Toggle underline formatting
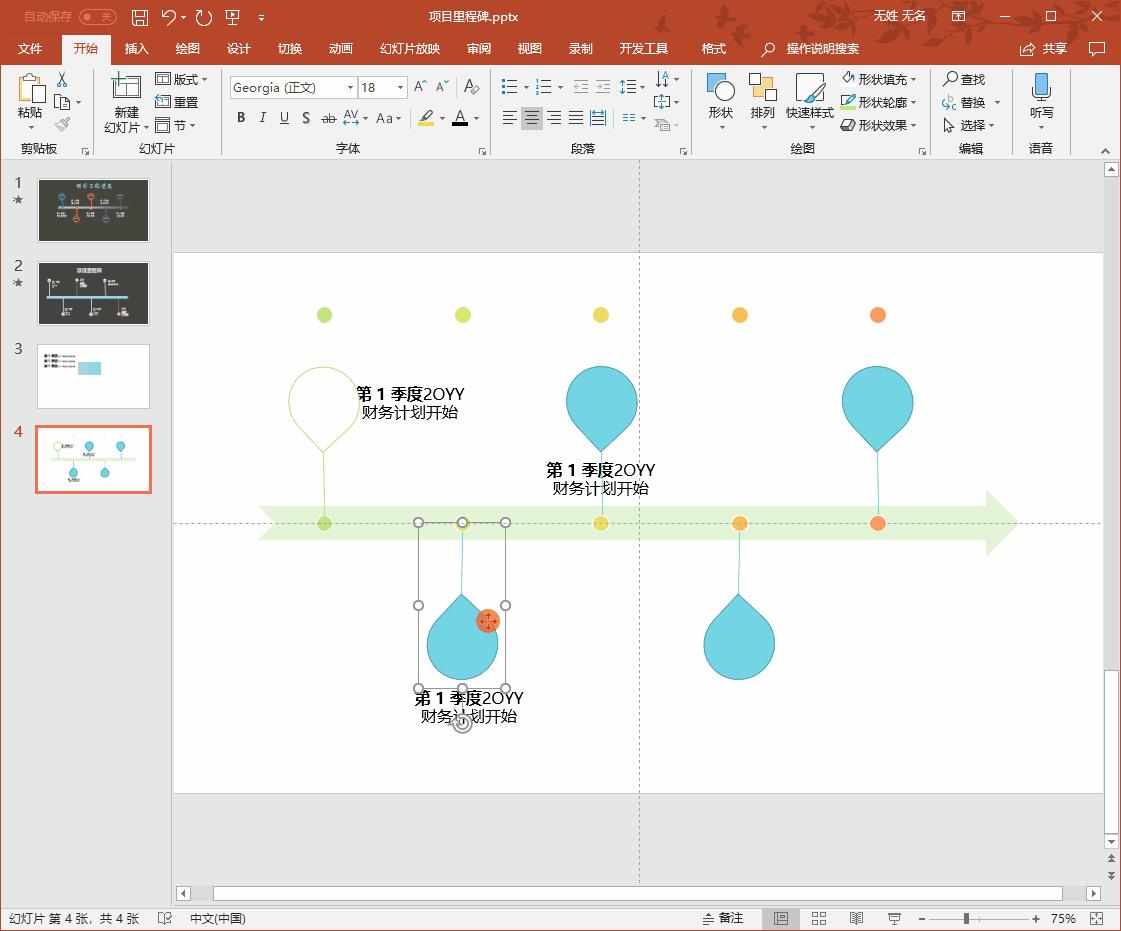 pyautogui.click(x=284, y=118)
